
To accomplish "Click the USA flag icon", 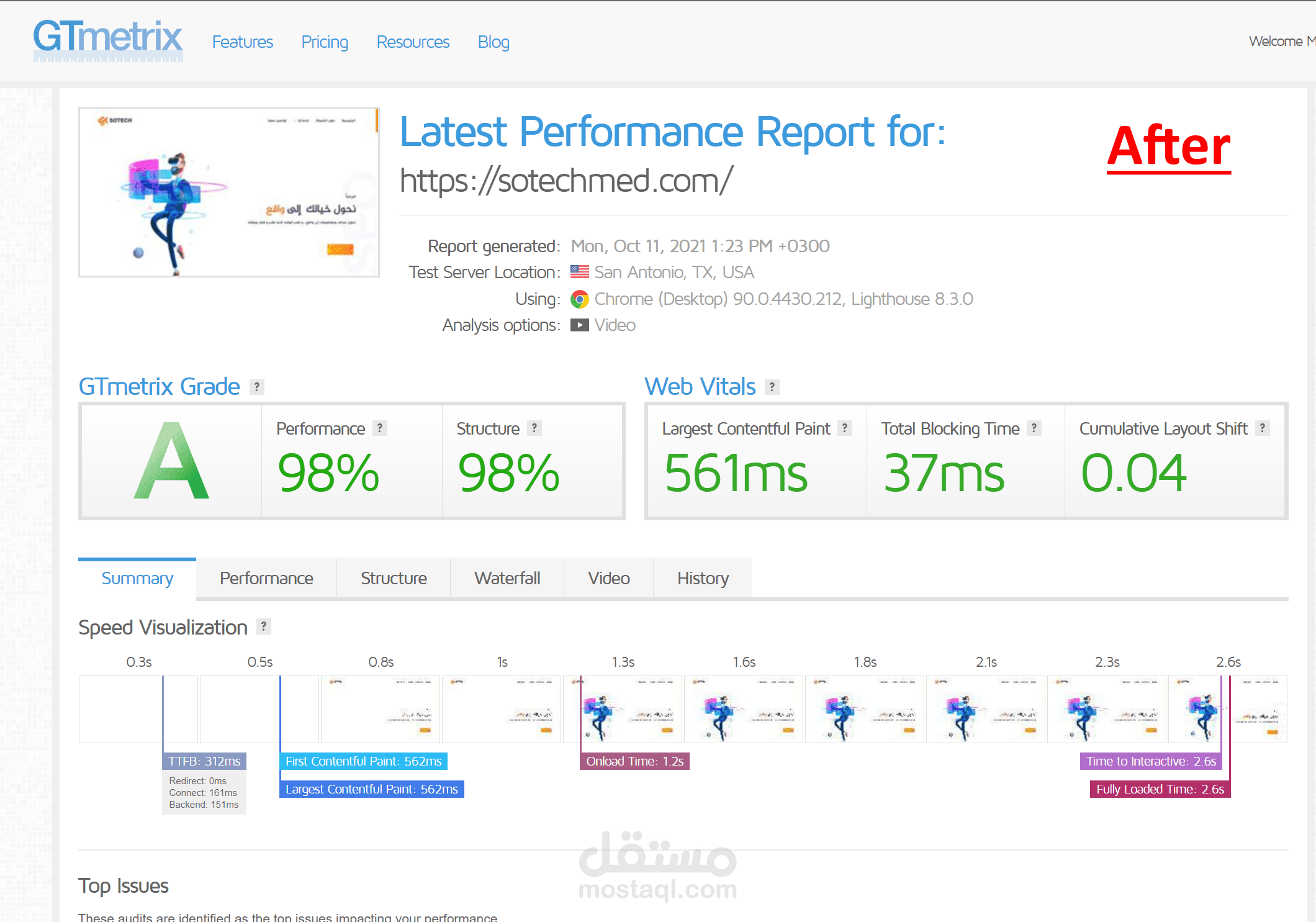I will tap(580, 272).
